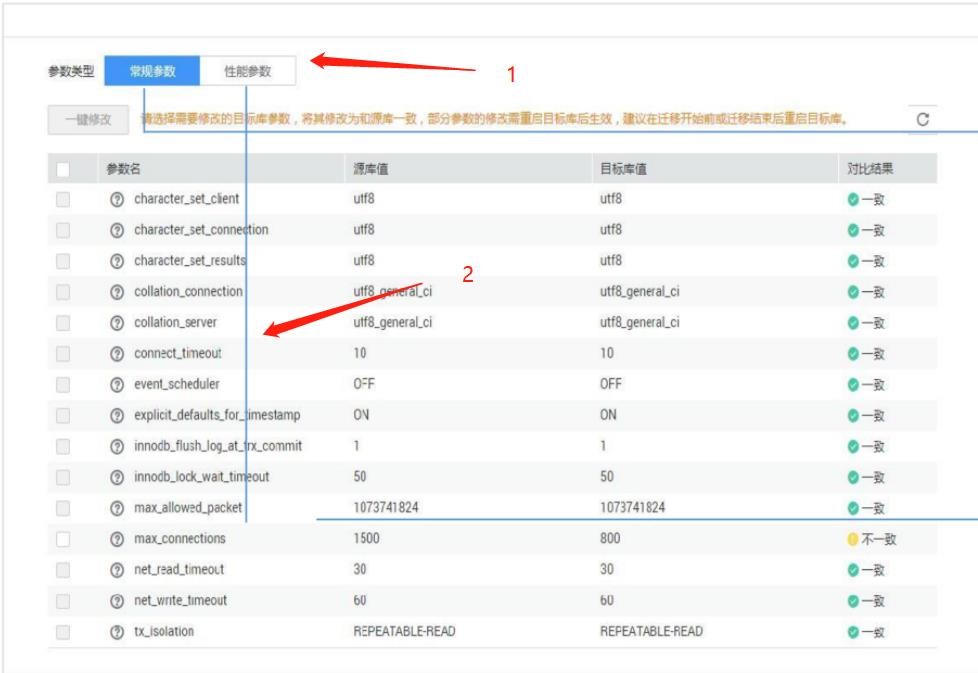Click the 一键修改 button

pos(89,120)
